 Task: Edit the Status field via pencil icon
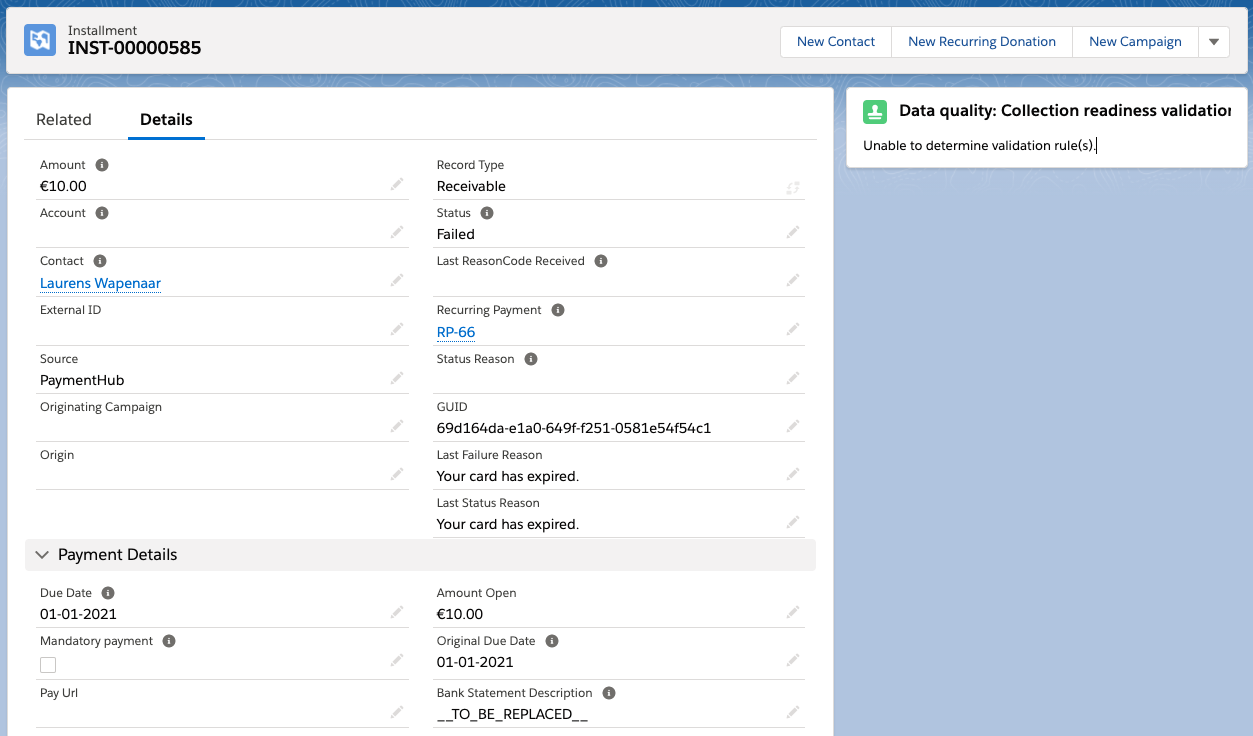pyautogui.click(x=793, y=232)
